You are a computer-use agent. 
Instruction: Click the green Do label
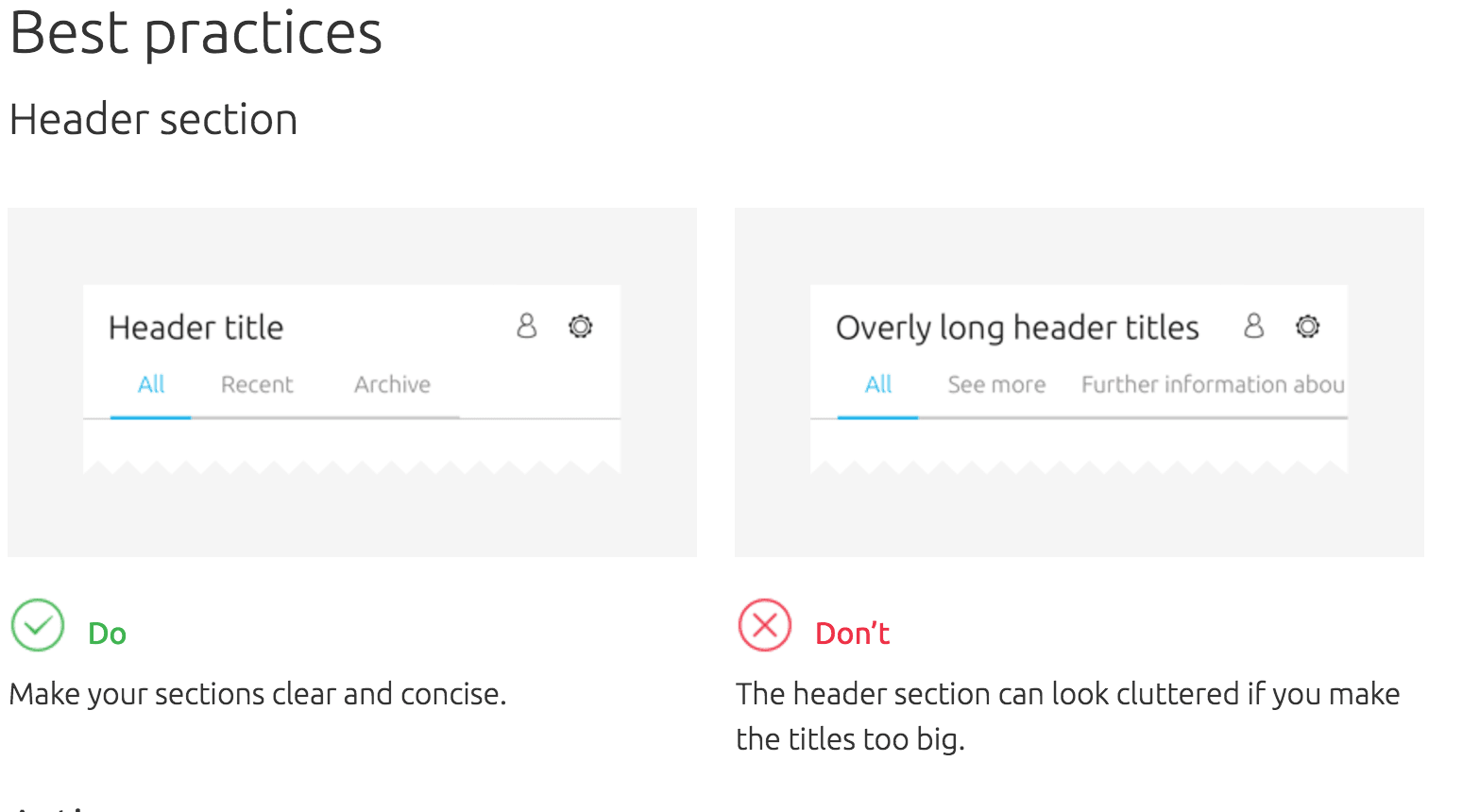(x=107, y=634)
